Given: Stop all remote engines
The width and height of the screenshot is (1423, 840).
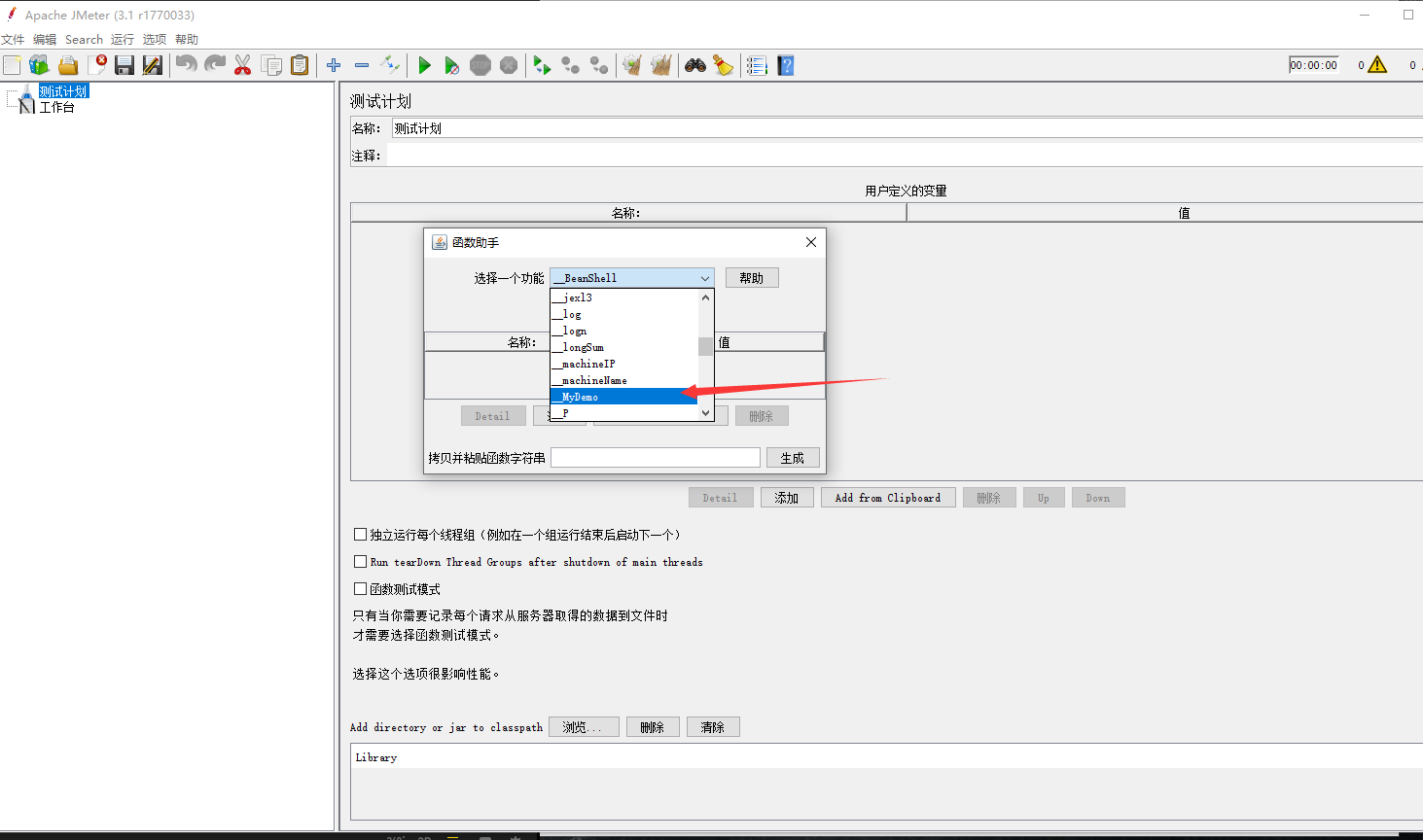Looking at the screenshot, I should 571,65.
